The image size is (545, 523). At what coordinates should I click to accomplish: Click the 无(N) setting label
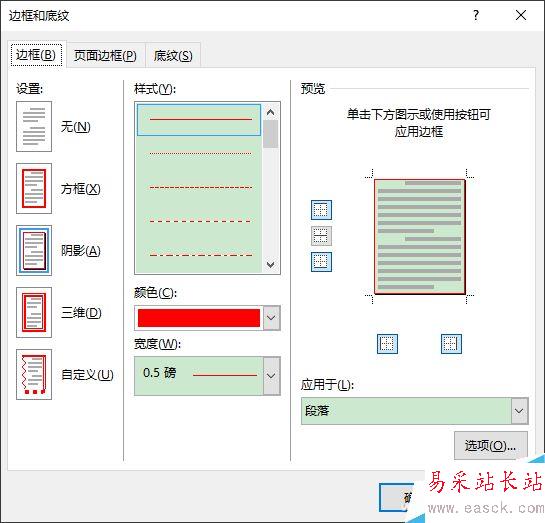coord(75,126)
